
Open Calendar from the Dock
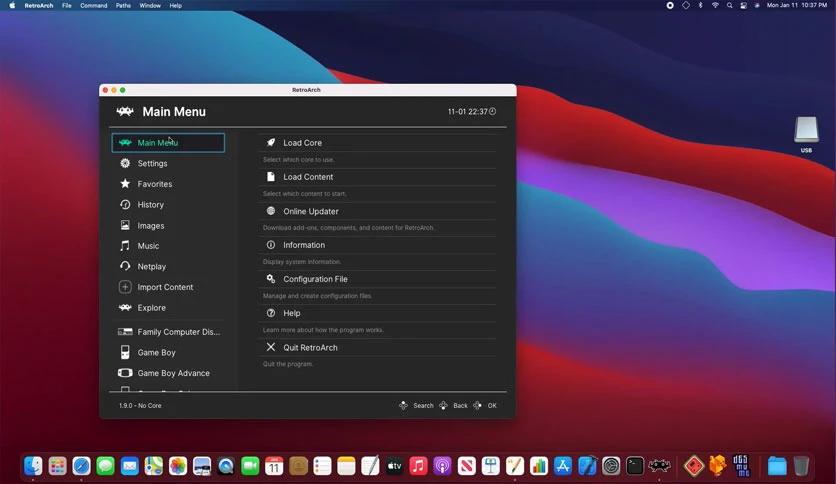tap(274, 466)
